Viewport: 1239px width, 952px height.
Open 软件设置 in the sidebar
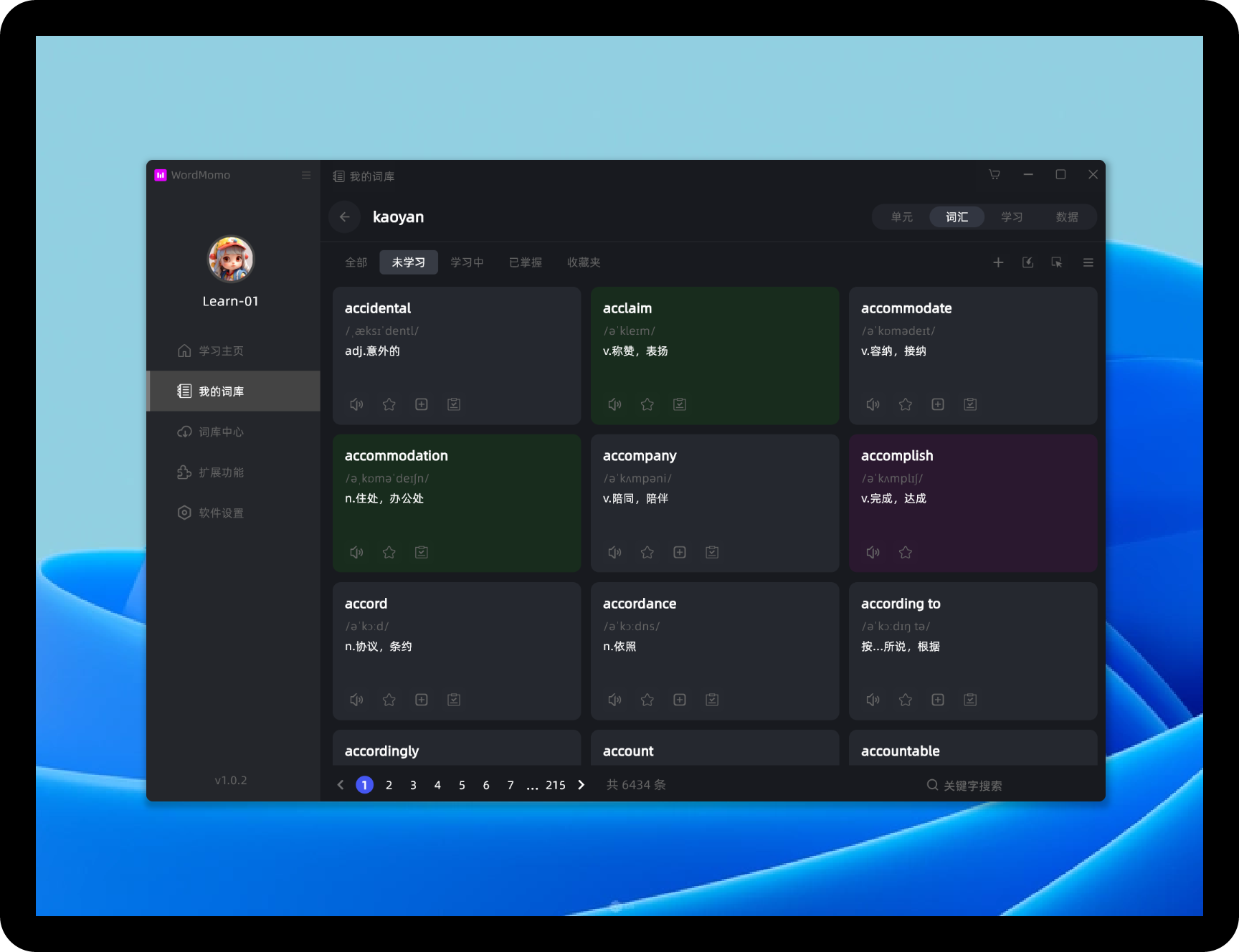click(x=234, y=513)
